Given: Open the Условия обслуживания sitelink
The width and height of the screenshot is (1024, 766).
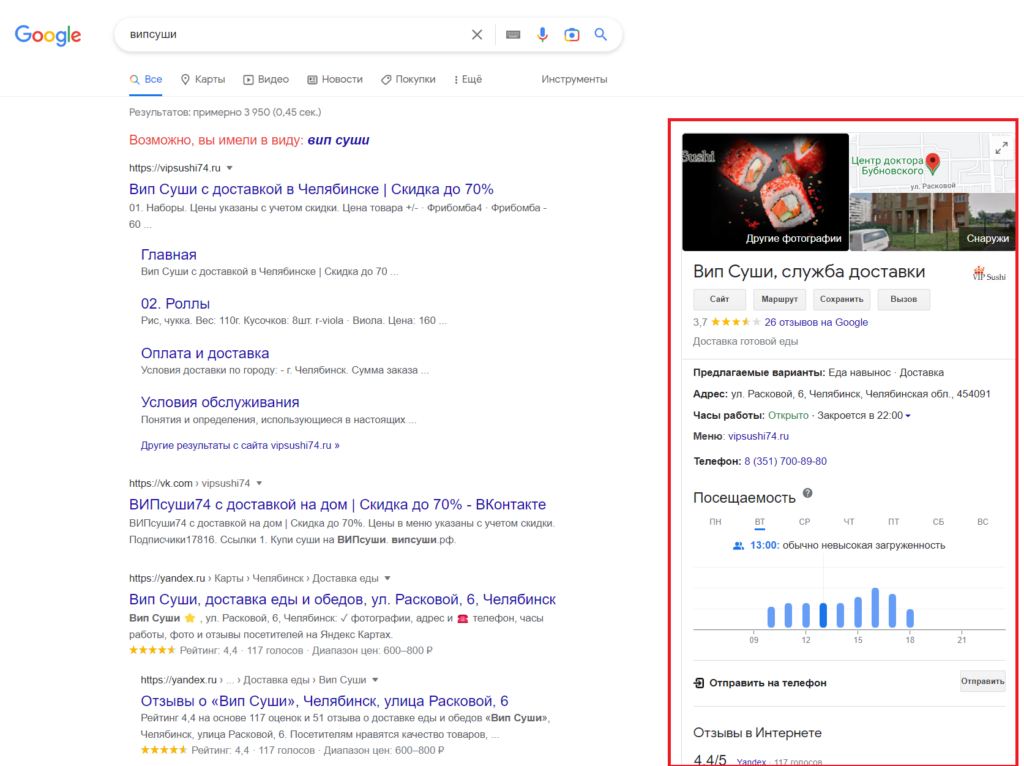Looking at the screenshot, I should (x=220, y=402).
